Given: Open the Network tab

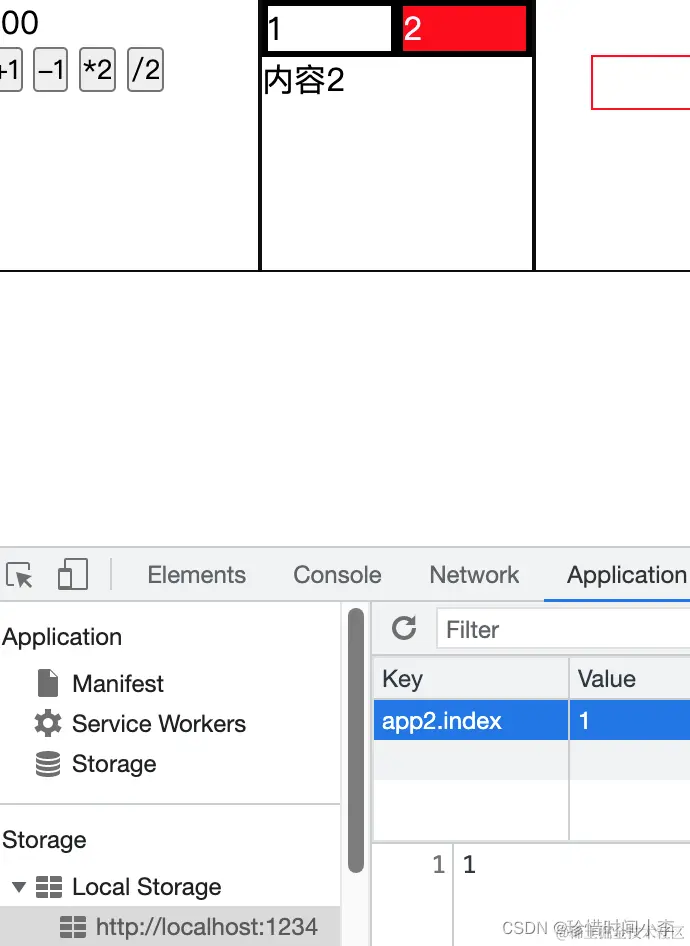Looking at the screenshot, I should point(475,575).
